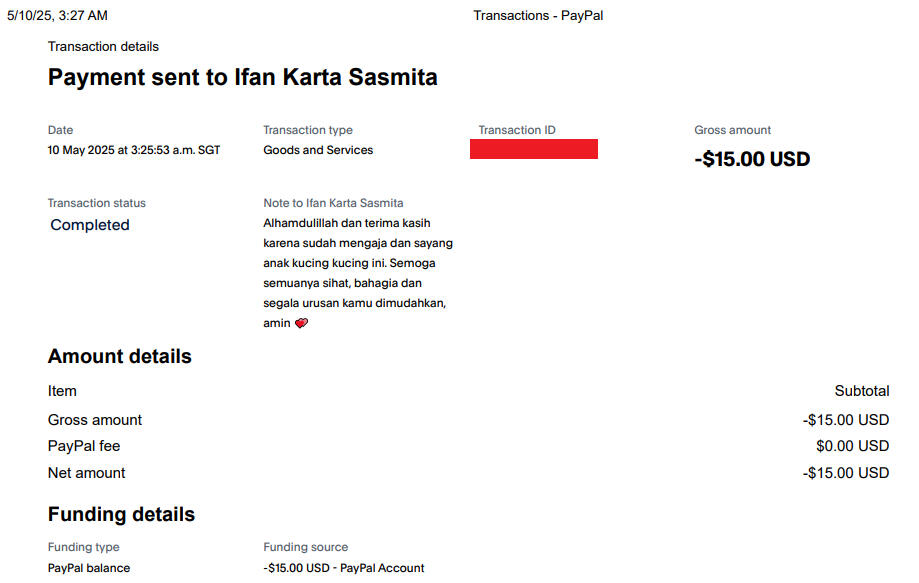Screen dimensions: 919x583
Task: Click the "Completed" transaction status
Action: 90,225
